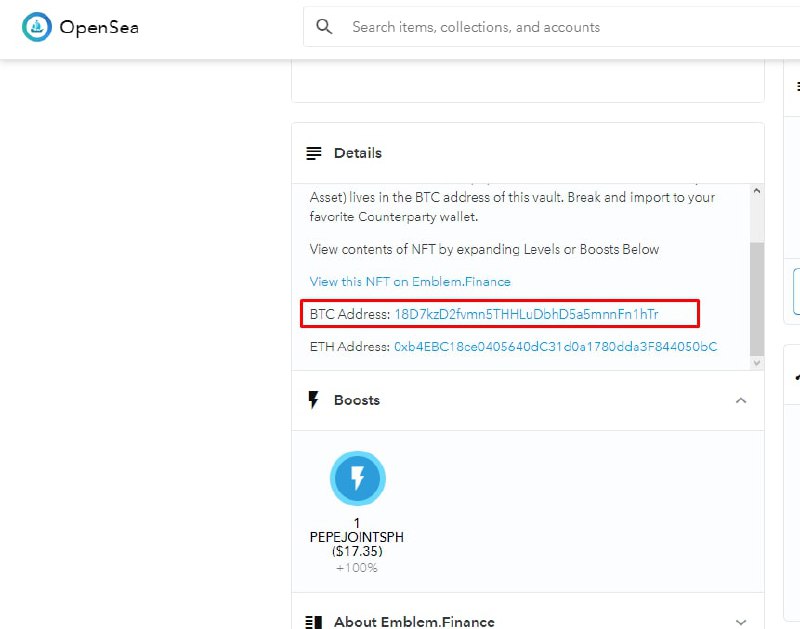800x629 pixels.
Task: Click the Details list icon
Action: click(314, 153)
